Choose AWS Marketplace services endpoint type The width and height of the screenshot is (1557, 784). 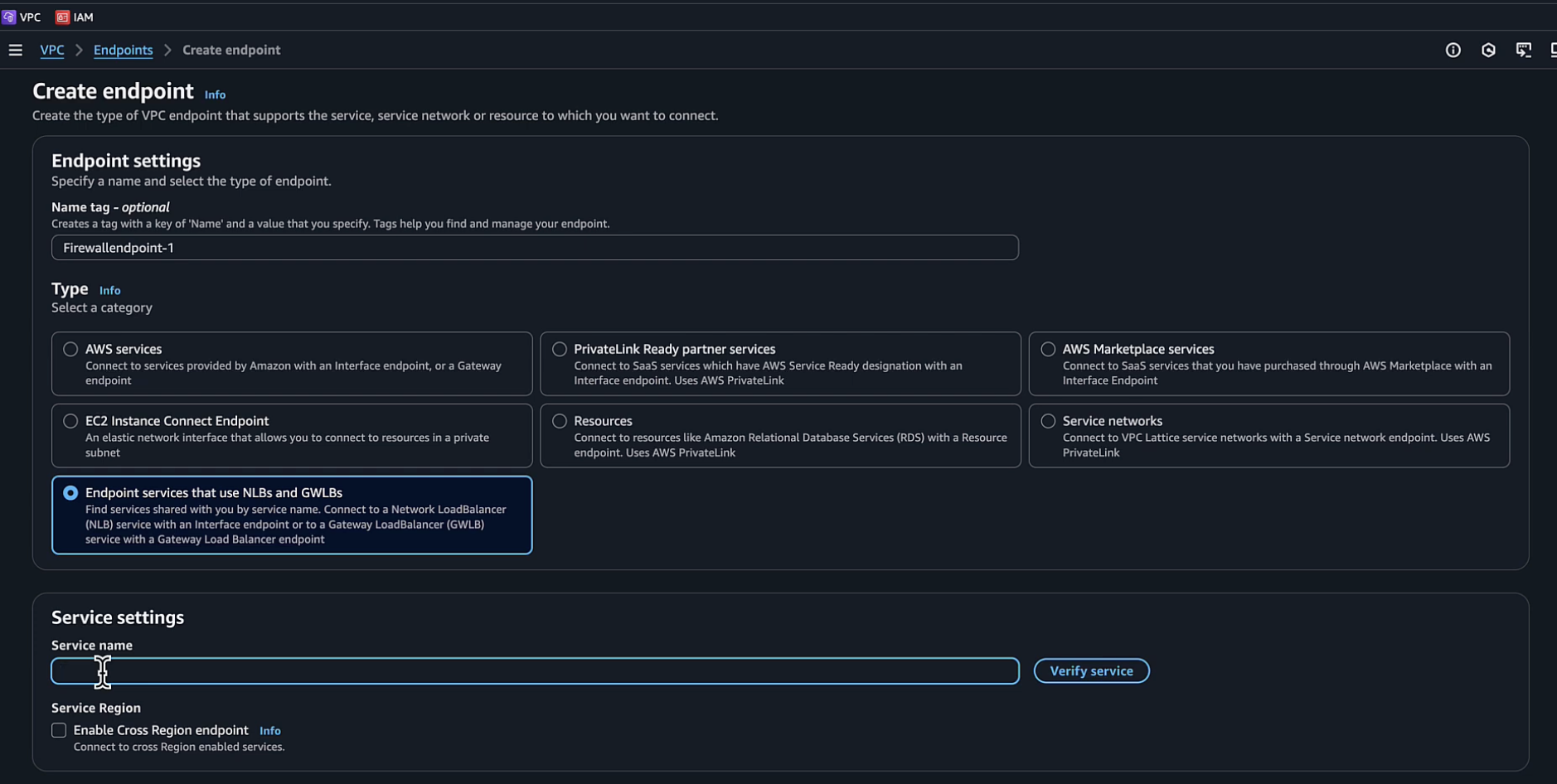[1048, 350]
